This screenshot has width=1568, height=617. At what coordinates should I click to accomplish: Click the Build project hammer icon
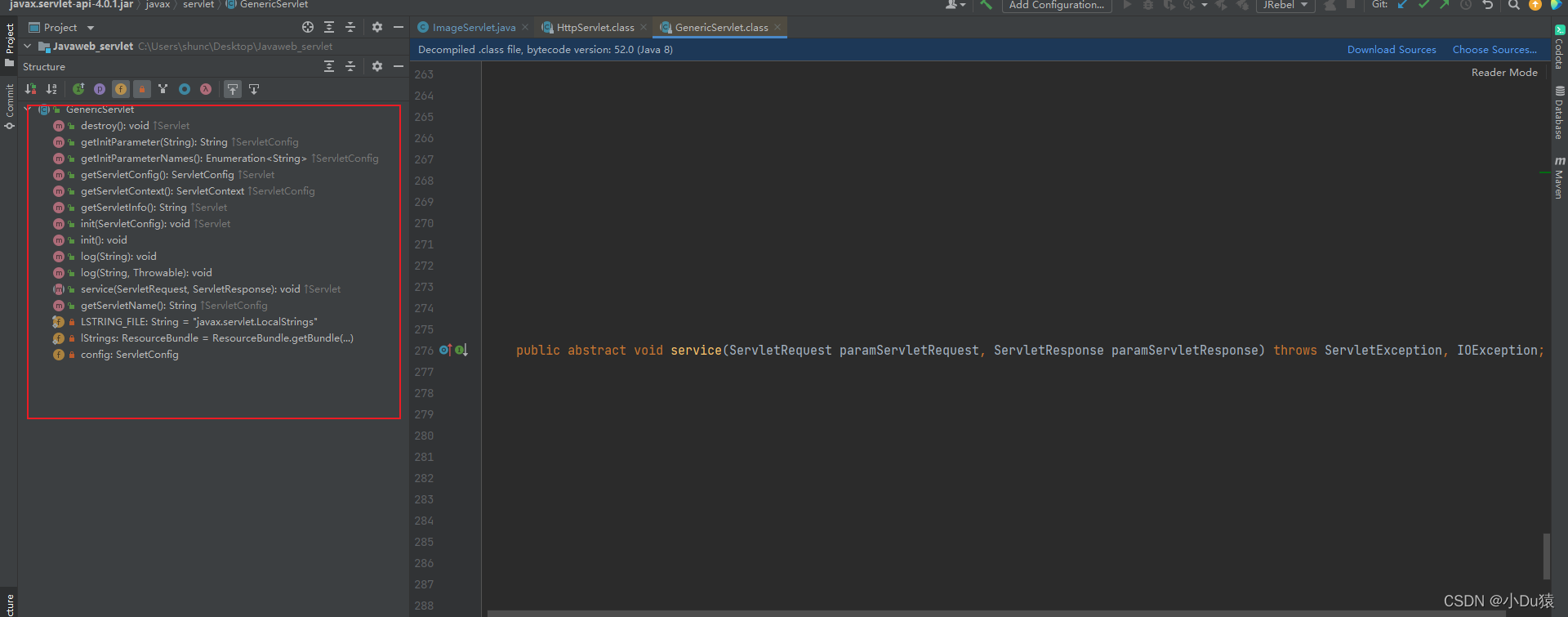click(x=986, y=5)
